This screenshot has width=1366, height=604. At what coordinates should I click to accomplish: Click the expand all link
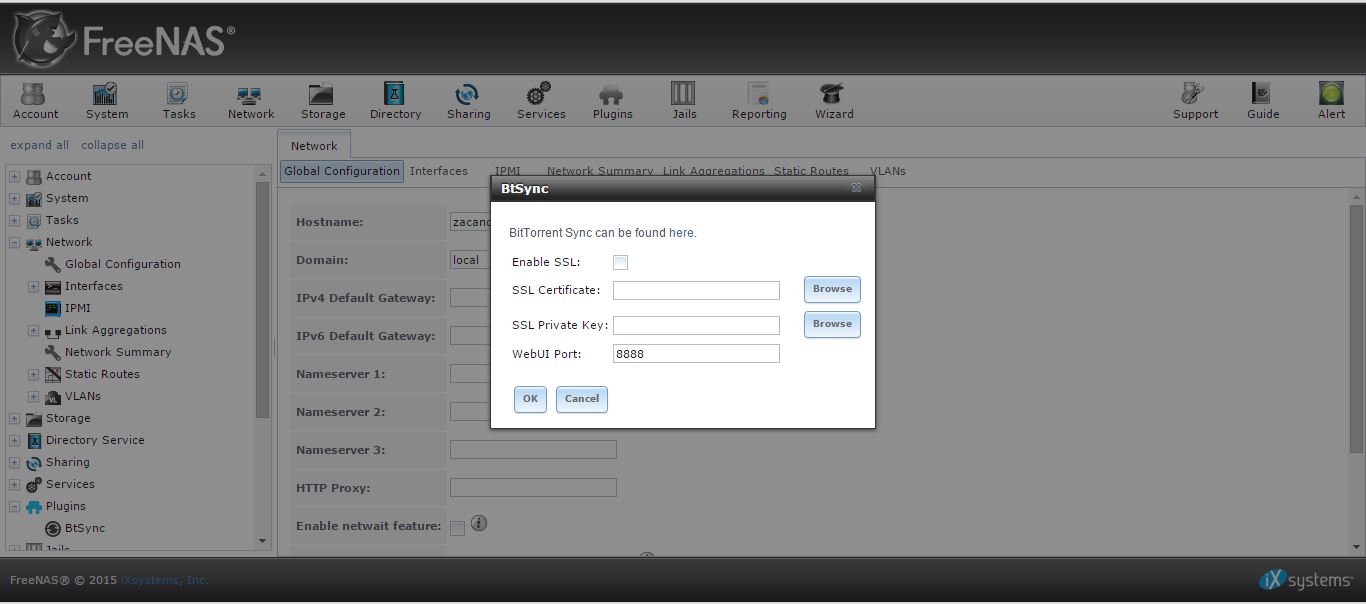click(x=39, y=145)
